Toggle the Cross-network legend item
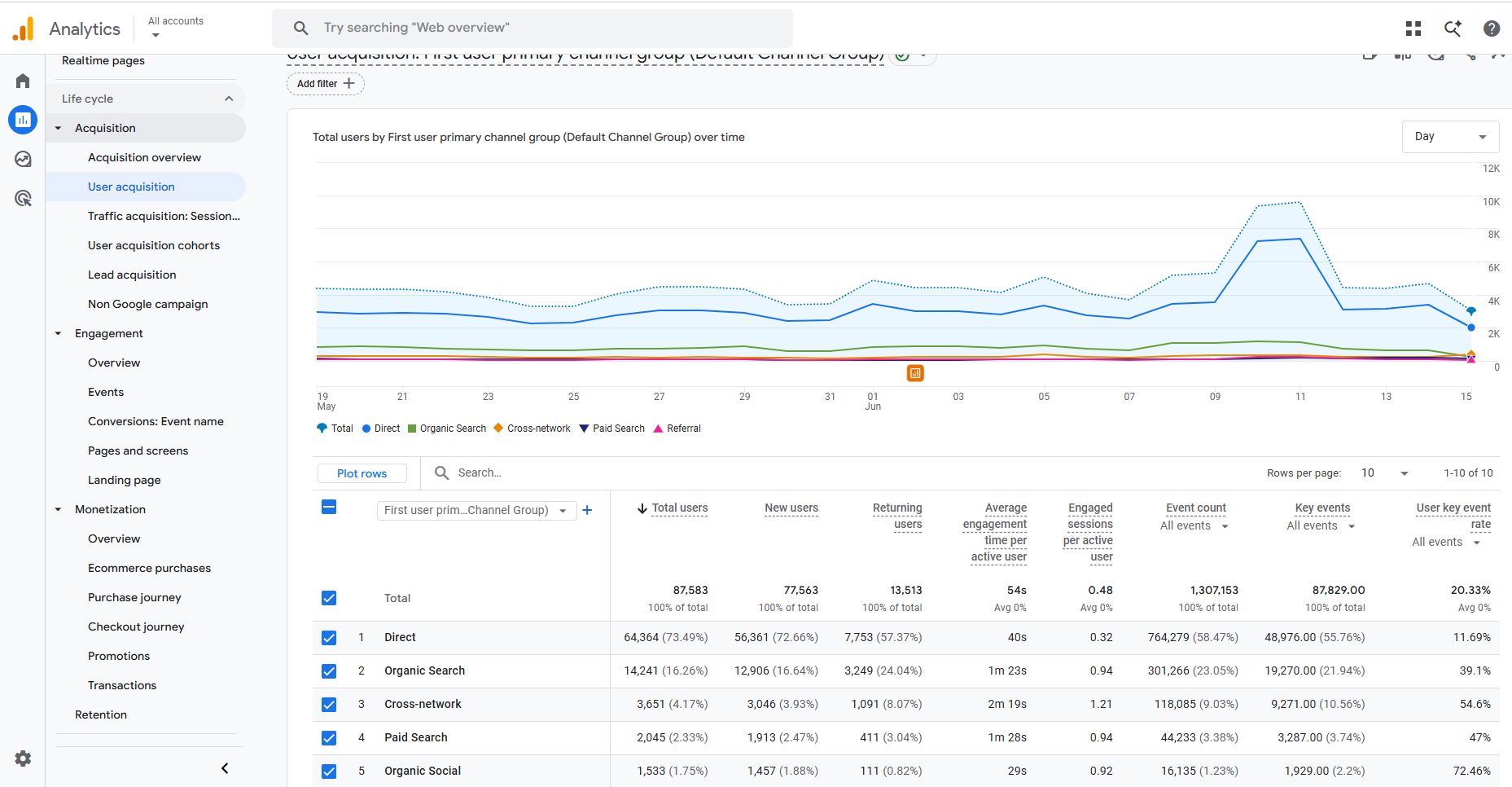Screen dimensions: 1512x787 click(532, 429)
